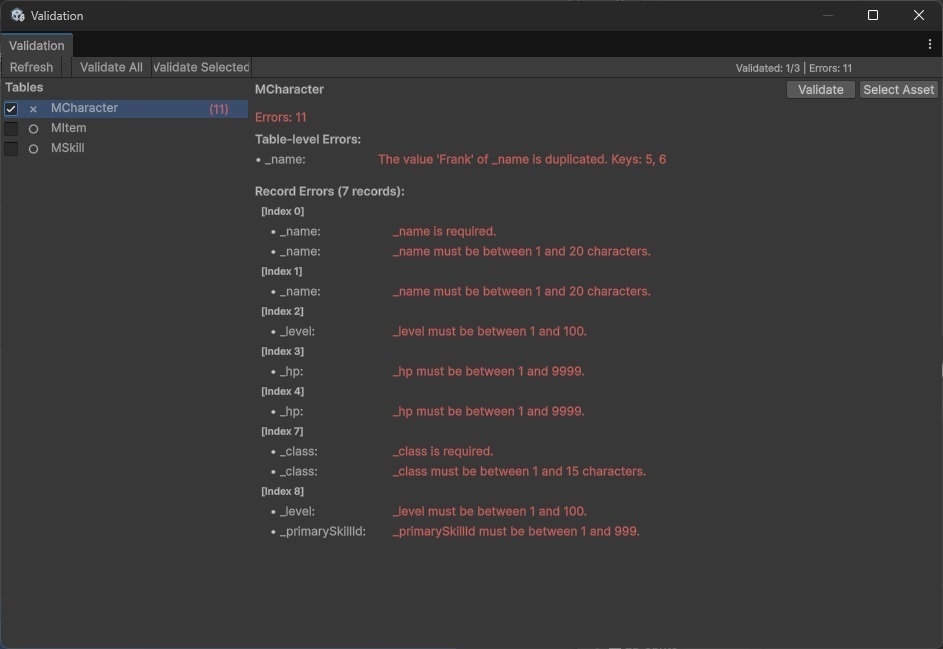The width and height of the screenshot is (943, 649).
Task: Click the Refresh button
Action: 31,67
